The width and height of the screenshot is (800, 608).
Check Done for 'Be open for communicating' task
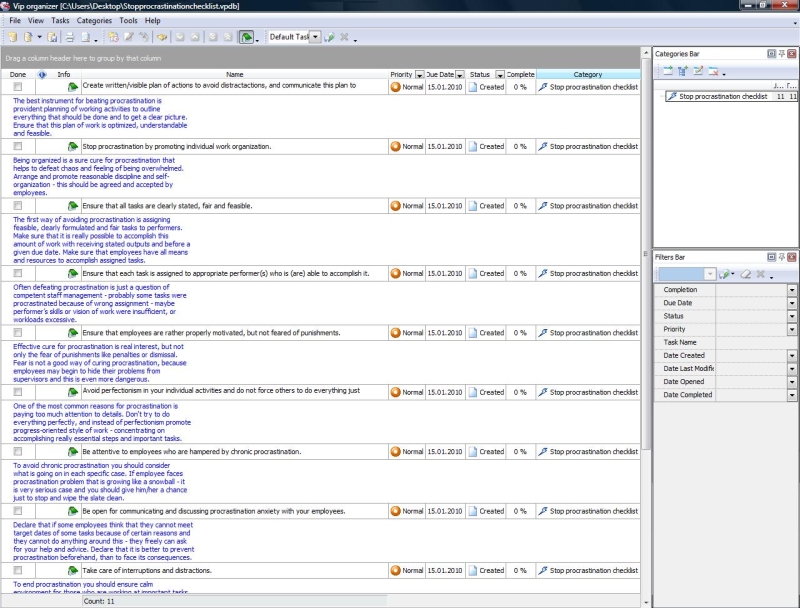tap(18, 511)
